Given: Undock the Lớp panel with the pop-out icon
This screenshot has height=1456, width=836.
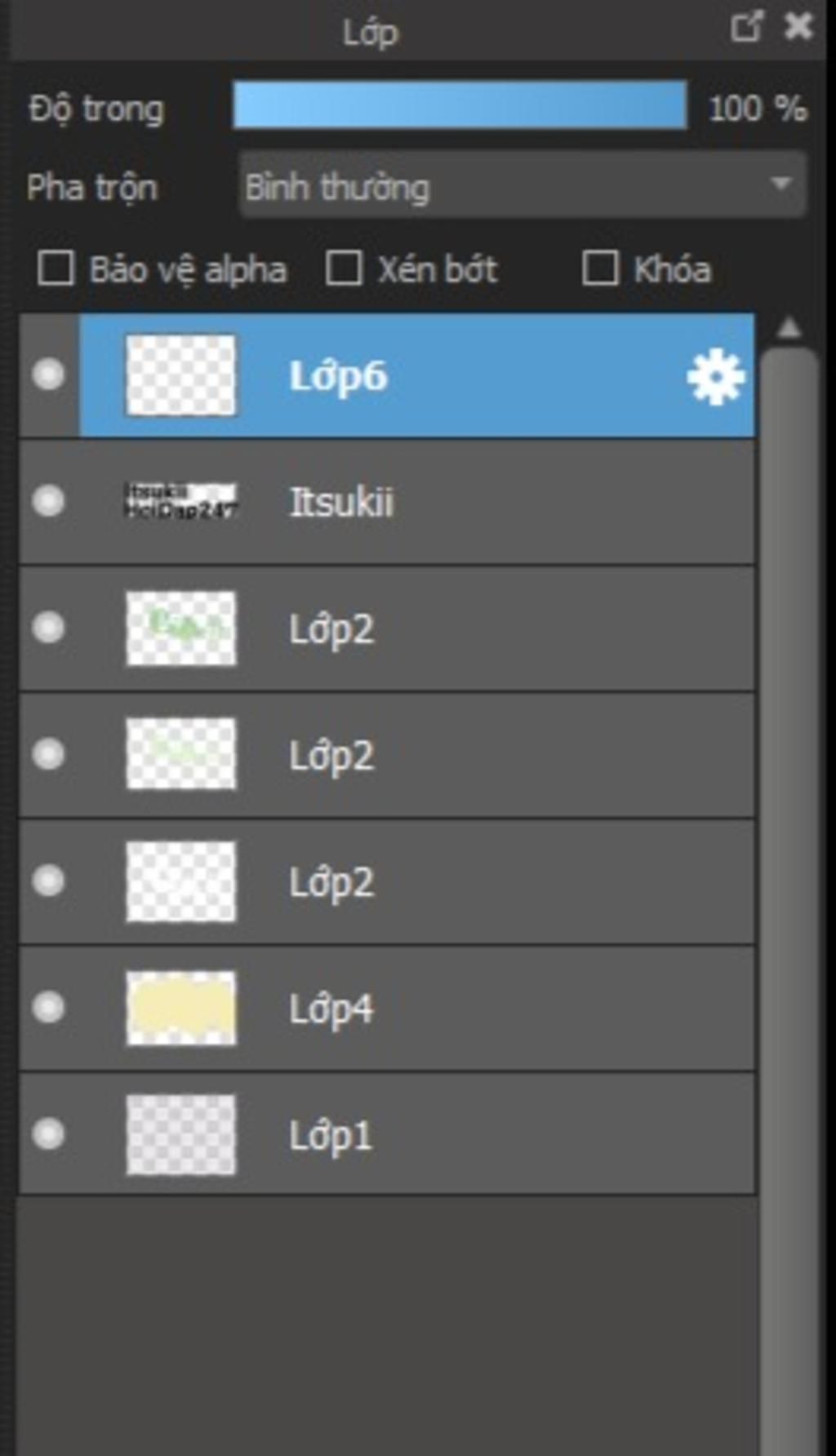Looking at the screenshot, I should [x=747, y=26].
